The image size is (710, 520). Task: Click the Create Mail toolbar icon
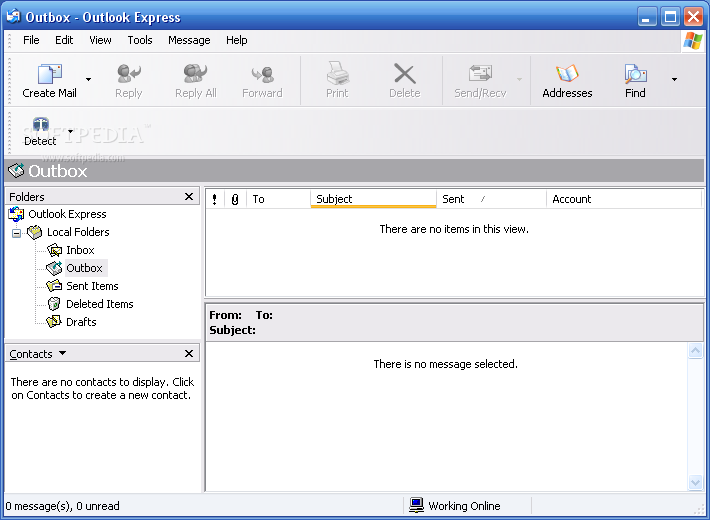(x=50, y=74)
